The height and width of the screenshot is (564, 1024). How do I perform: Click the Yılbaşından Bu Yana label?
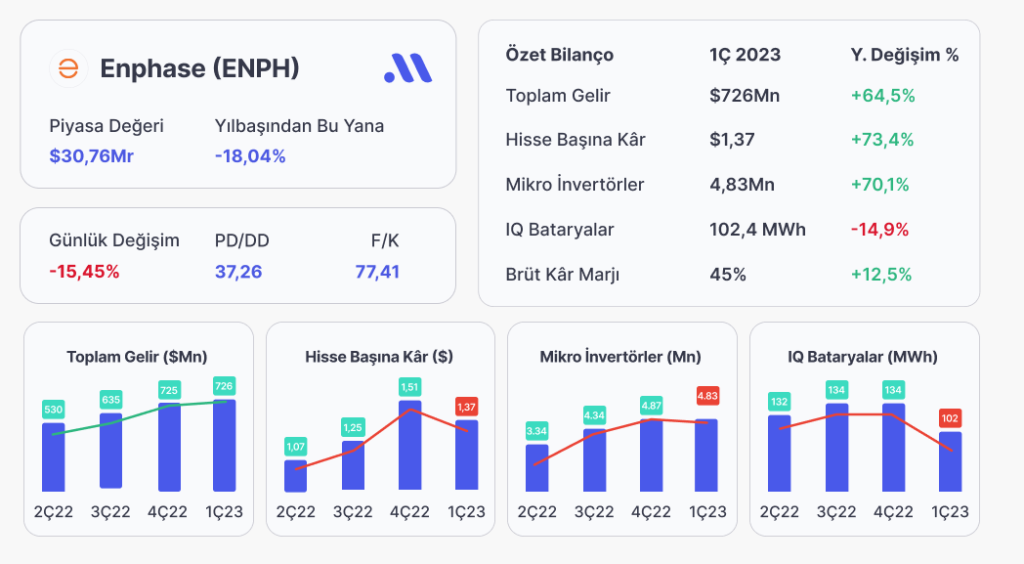[299, 126]
